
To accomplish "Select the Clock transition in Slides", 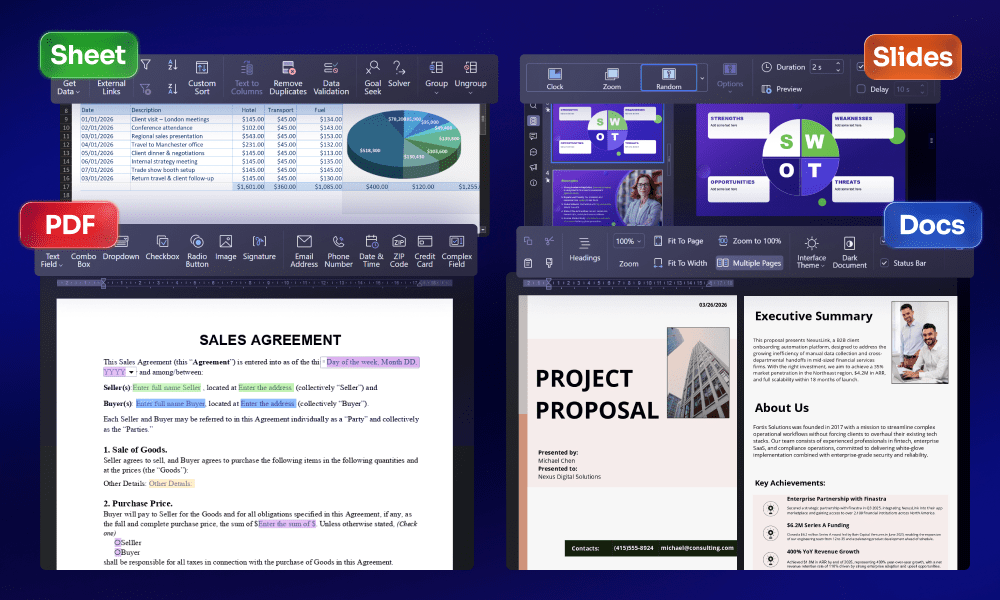I will pos(555,78).
